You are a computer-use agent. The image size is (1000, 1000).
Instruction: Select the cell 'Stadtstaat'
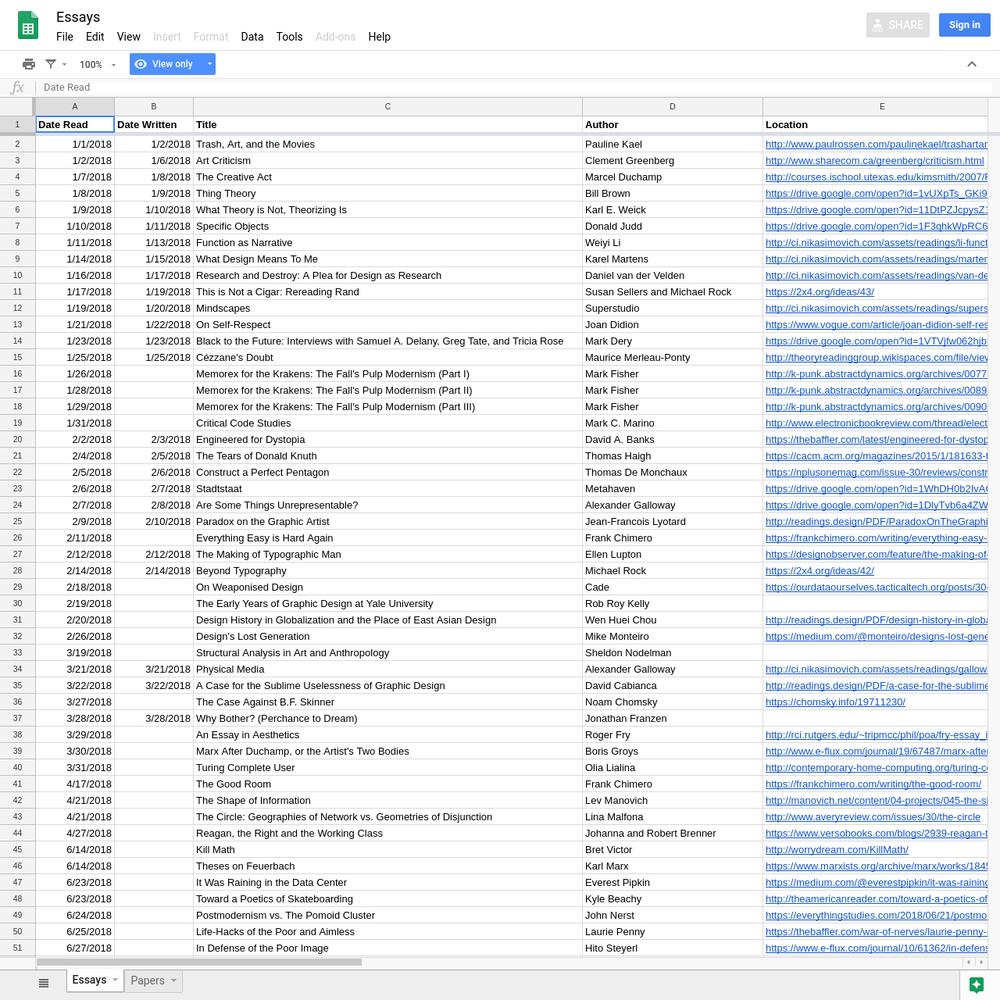pyautogui.click(x=388, y=489)
